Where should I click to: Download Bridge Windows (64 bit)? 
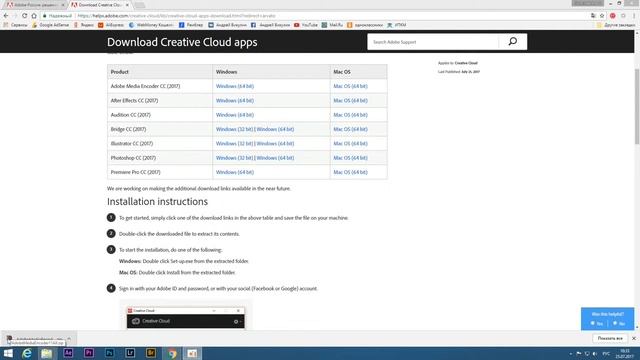tap(275, 129)
